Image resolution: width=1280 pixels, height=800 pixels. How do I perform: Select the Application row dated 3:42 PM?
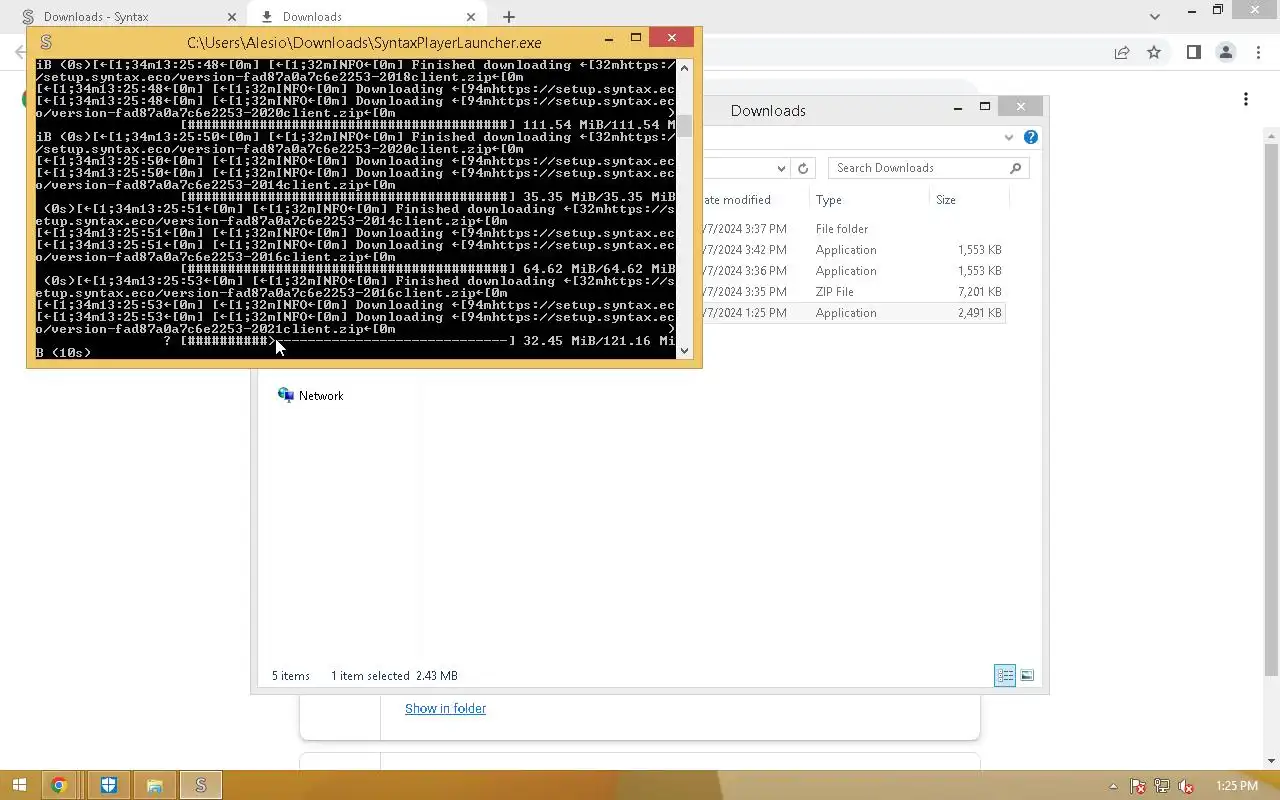coord(853,250)
